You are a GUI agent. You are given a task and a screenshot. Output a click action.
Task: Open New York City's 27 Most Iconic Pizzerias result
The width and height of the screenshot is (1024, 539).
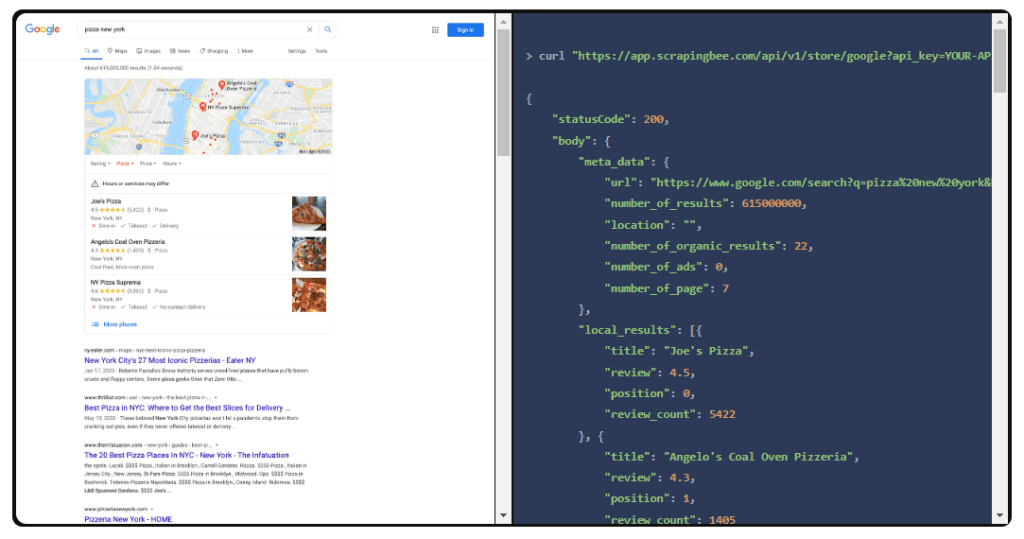[x=170, y=361]
